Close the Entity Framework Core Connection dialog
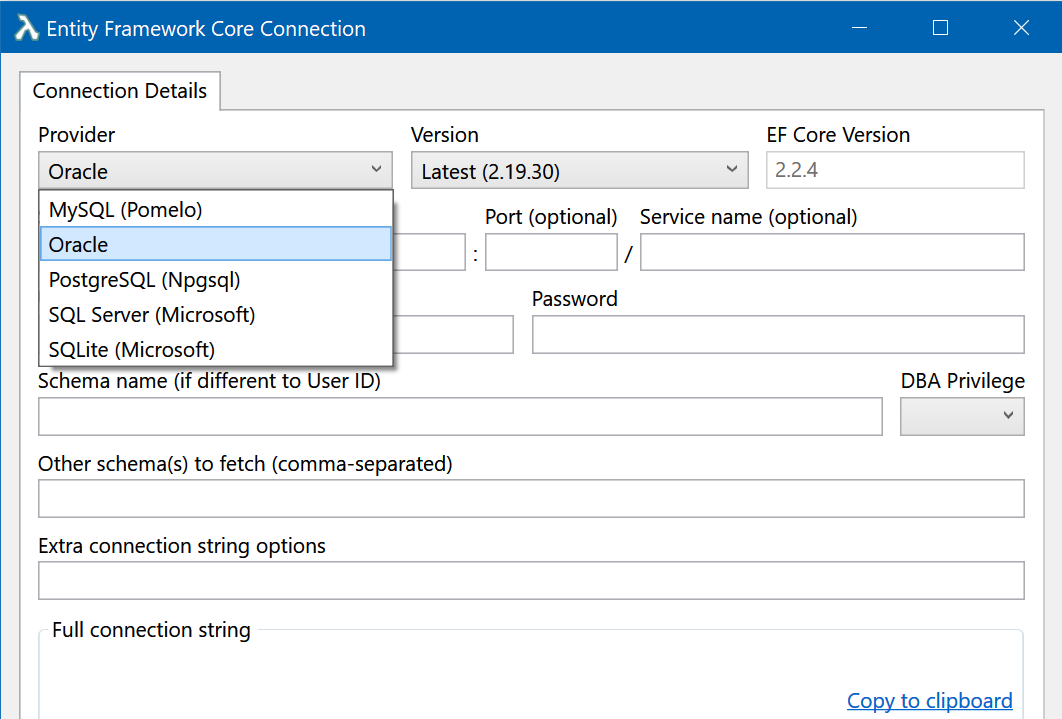Screen dimensions: 1062x719 click(1021, 28)
